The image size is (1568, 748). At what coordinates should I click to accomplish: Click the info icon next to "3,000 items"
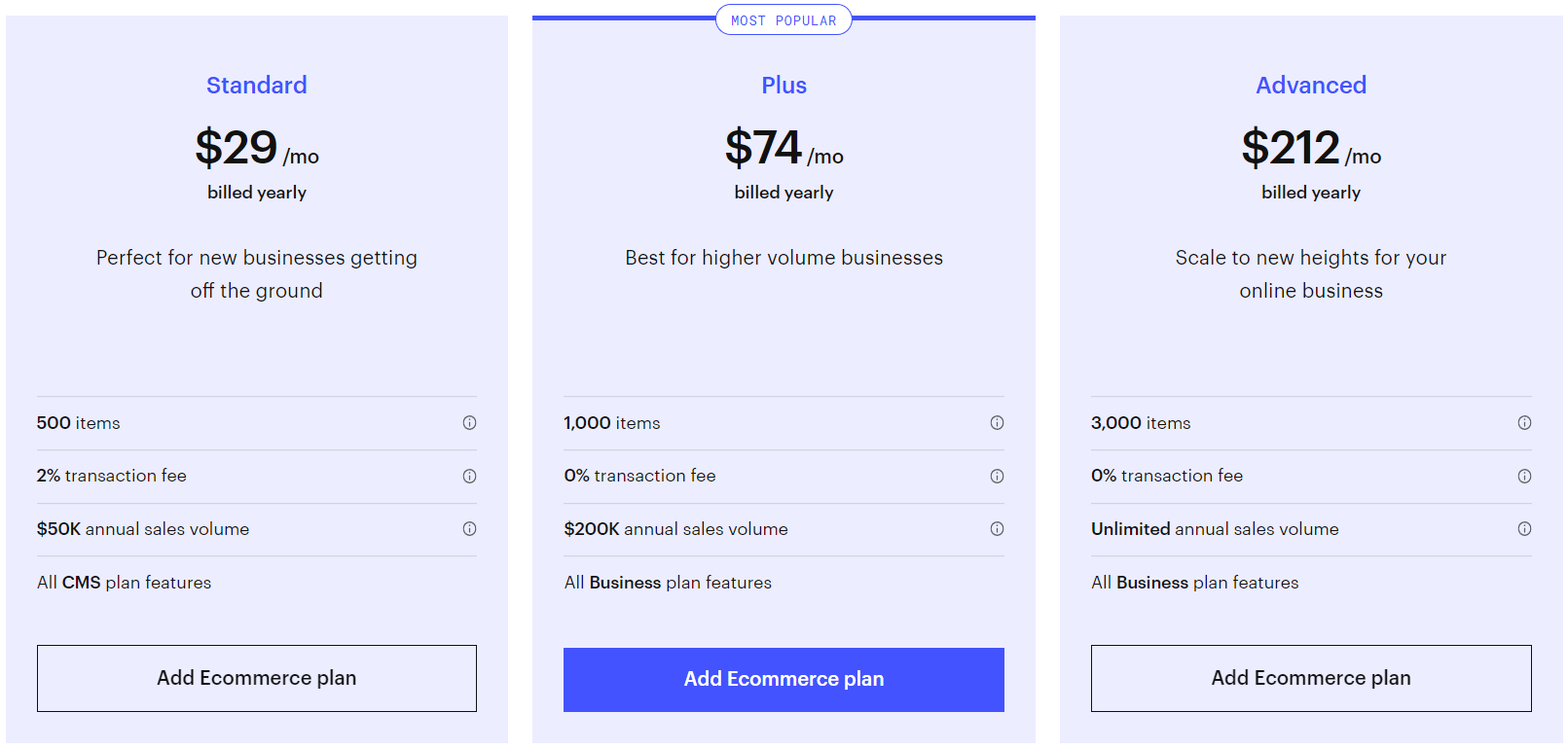1524,423
